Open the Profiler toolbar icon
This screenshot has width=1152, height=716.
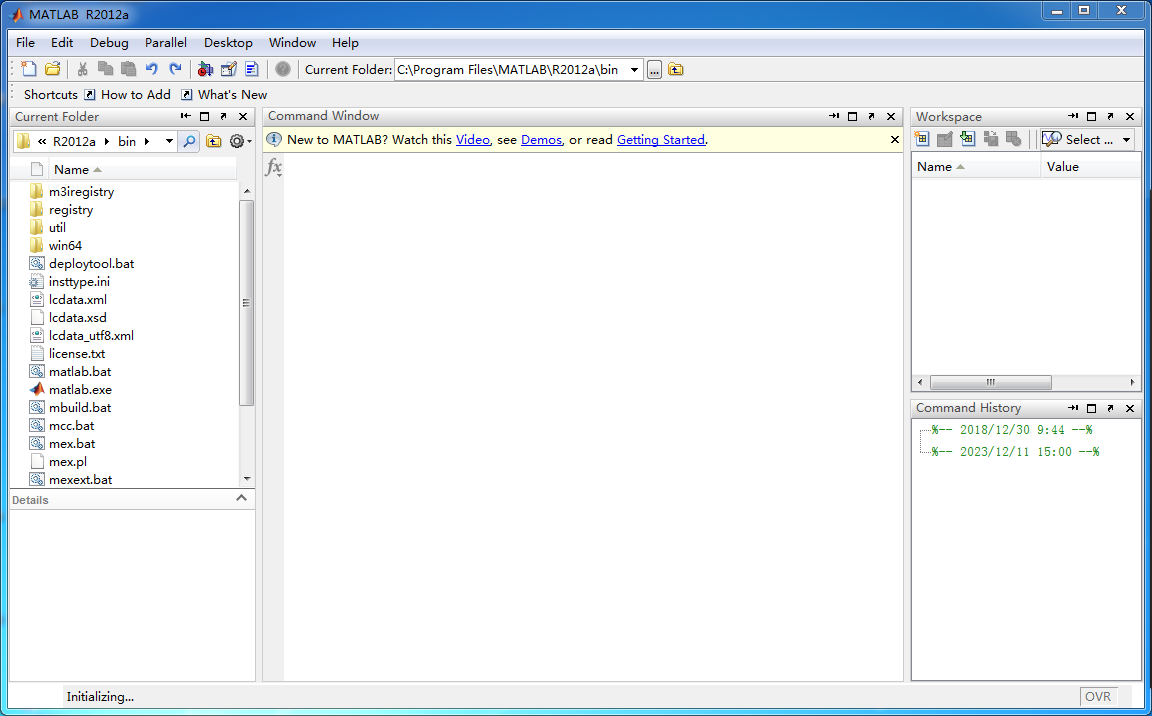[x=252, y=69]
